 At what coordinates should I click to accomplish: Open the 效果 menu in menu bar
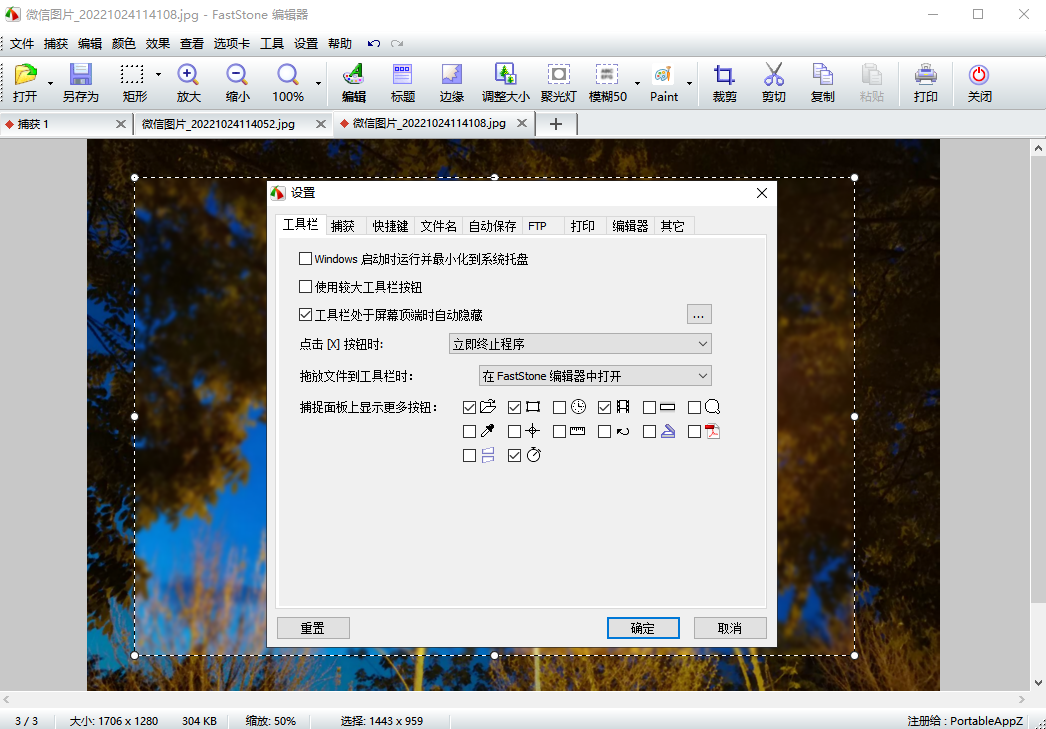(158, 44)
